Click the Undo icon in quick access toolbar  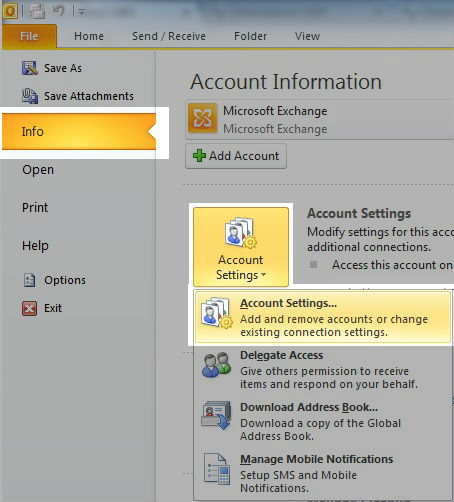click(59, 11)
